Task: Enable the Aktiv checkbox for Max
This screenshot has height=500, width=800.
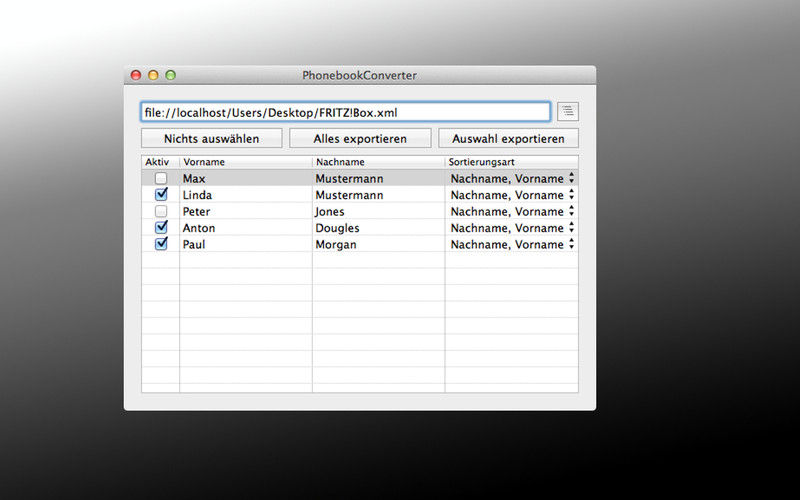Action: pos(161,178)
